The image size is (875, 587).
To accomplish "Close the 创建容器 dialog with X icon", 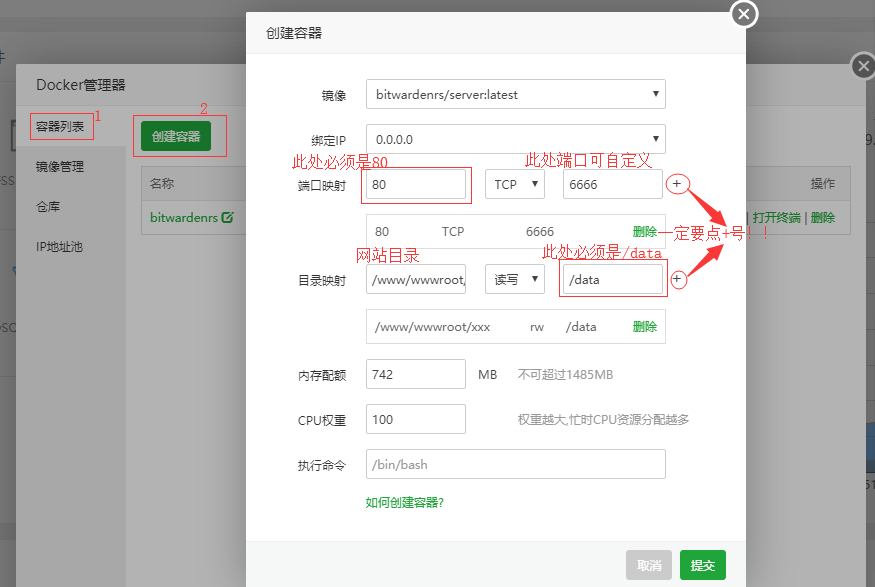I will [744, 14].
